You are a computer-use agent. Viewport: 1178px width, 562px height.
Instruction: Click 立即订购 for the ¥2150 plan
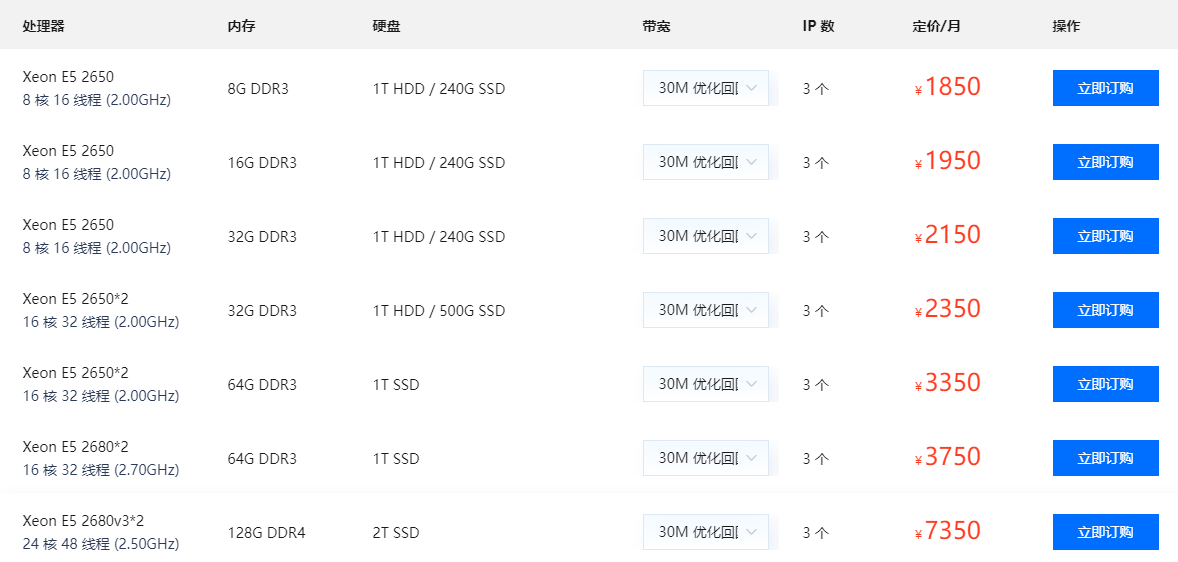(1105, 236)
